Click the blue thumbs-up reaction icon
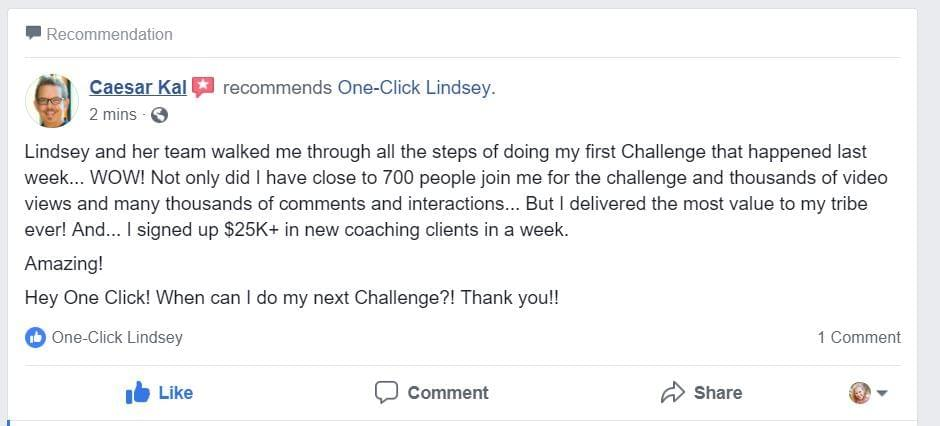 [35, 337]
